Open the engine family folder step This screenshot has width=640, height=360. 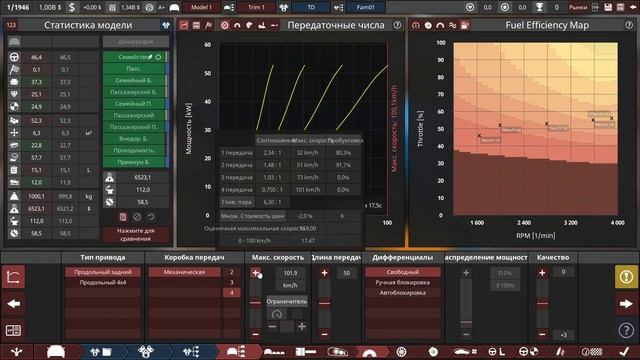[x=101, y=351]
